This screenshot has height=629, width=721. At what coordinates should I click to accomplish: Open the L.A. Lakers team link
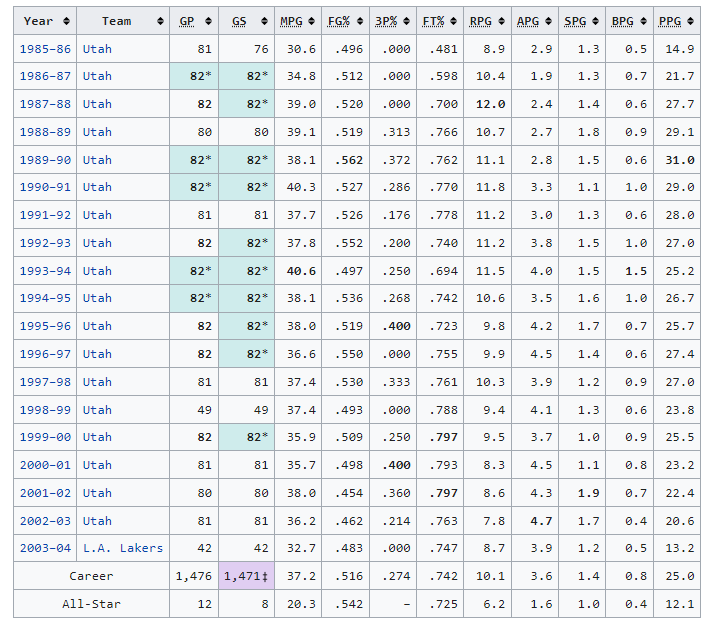tap(123, 549)
